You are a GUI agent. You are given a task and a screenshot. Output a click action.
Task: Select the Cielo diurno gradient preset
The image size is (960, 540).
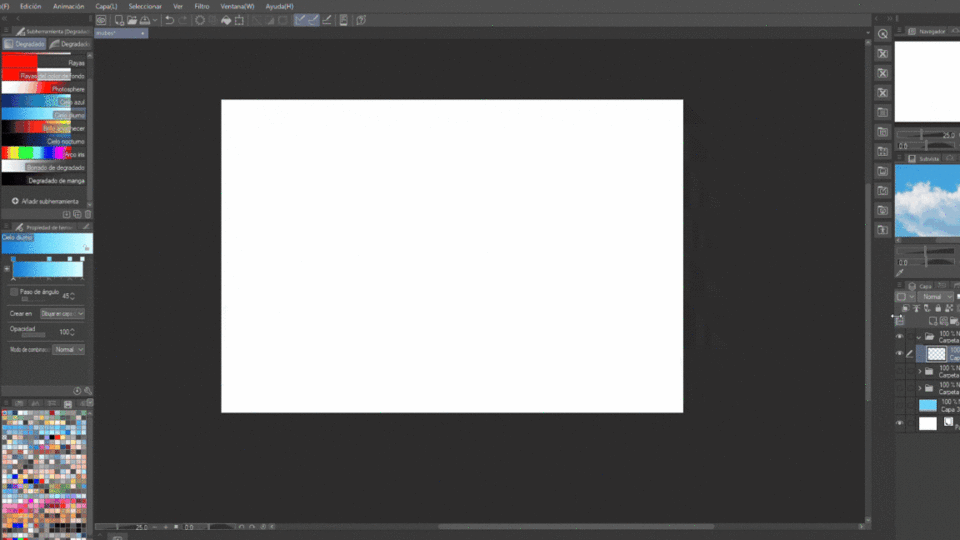point(43,115)
